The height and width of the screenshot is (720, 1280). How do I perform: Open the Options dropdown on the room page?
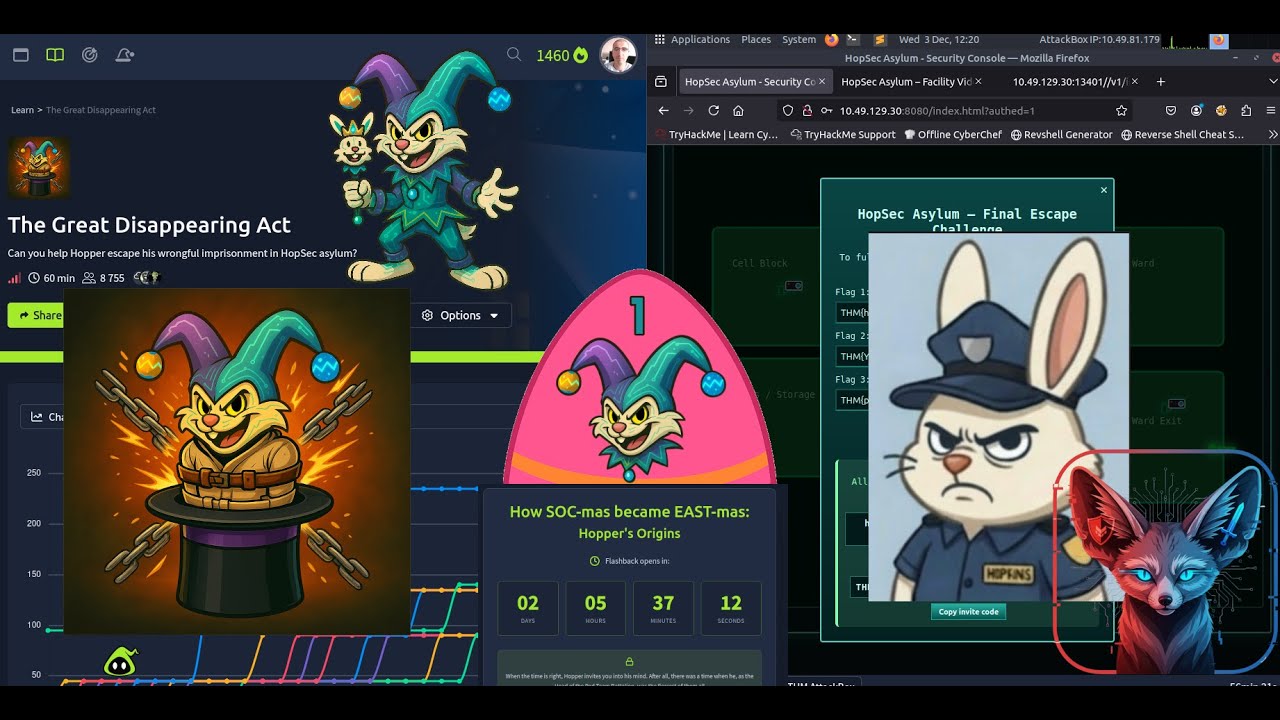click(x=461, y=315)
